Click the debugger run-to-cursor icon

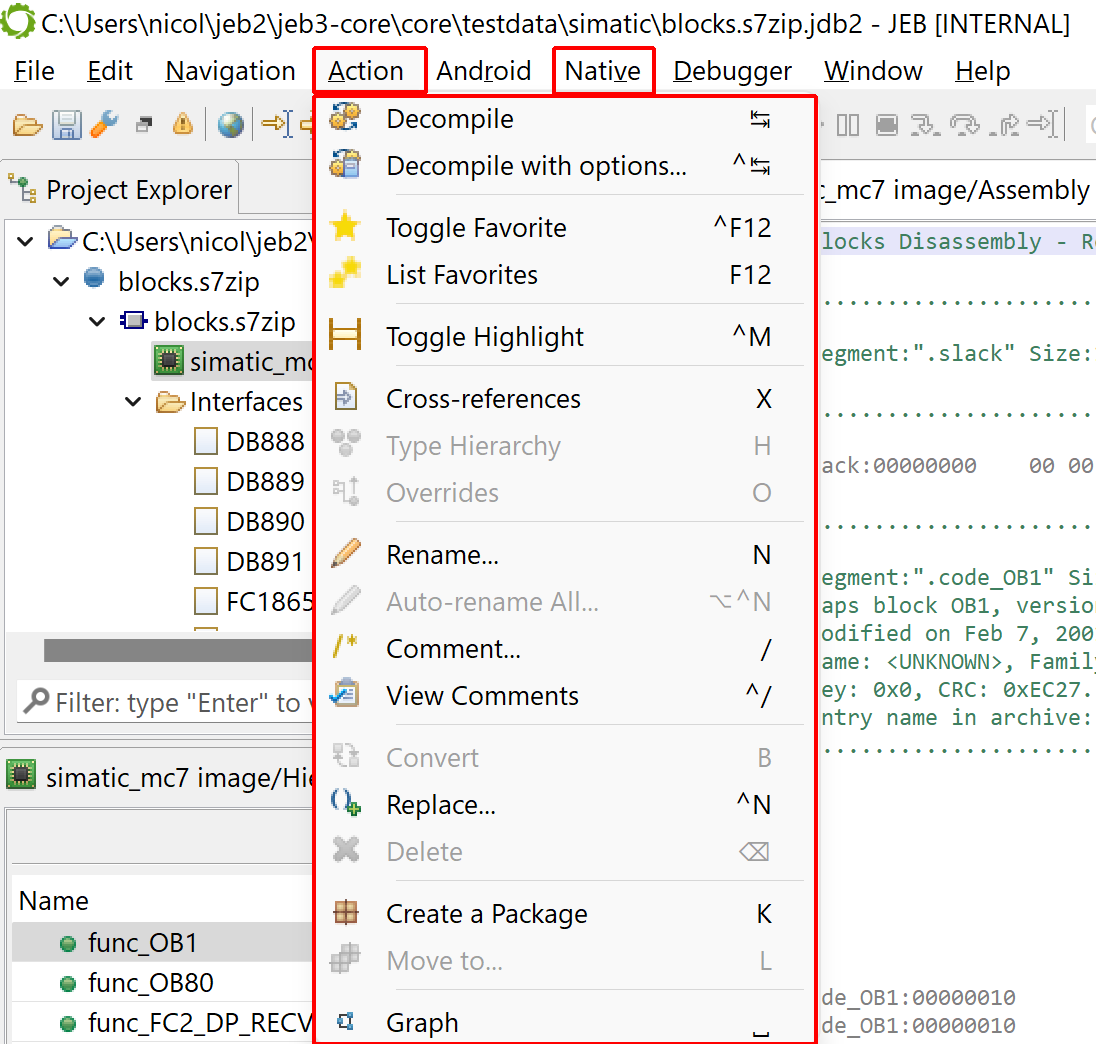pyautogui.click(x=1044, y=125)
